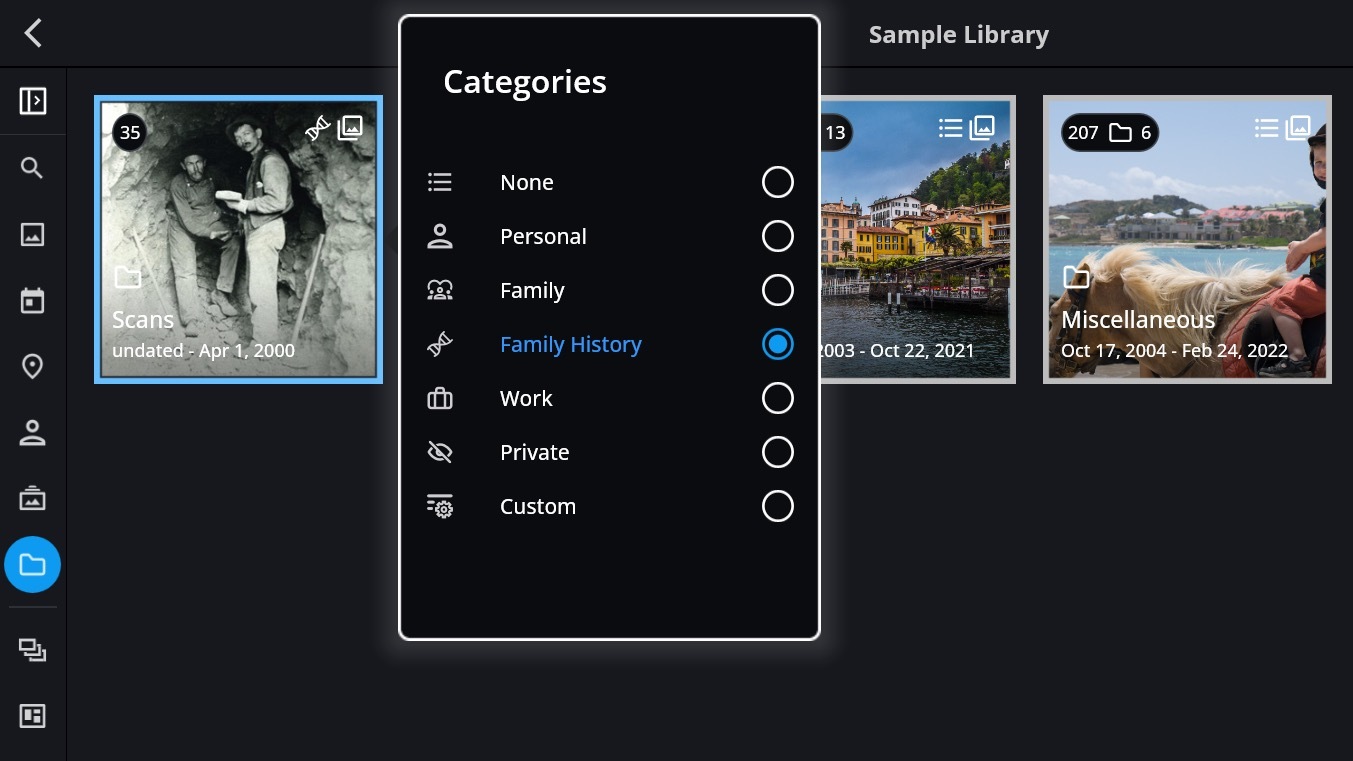This screenshot has width=1353, height=761.
Task: Choose the Custom category option
Action: tap(538, 506)
